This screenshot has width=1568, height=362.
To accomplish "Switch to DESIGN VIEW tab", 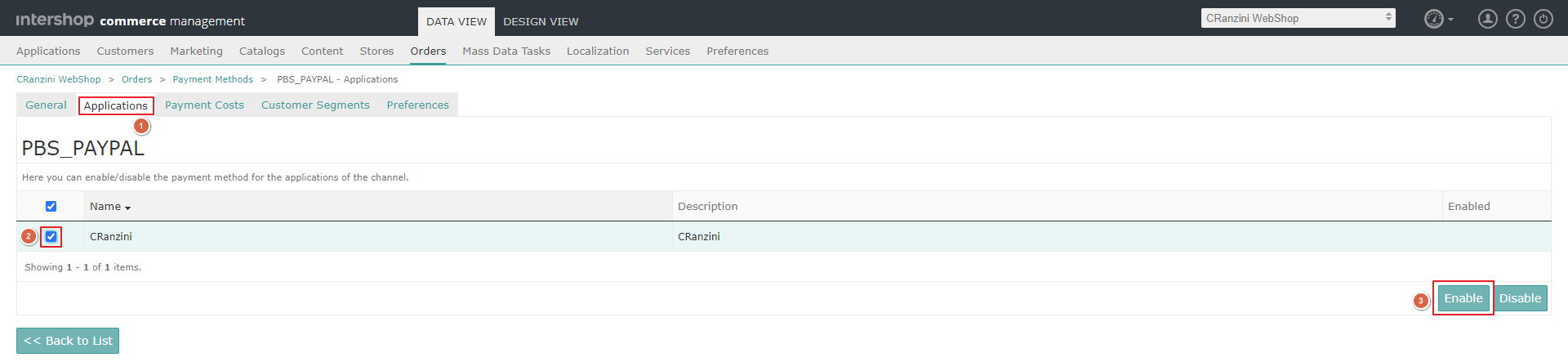I will [541, 22].
